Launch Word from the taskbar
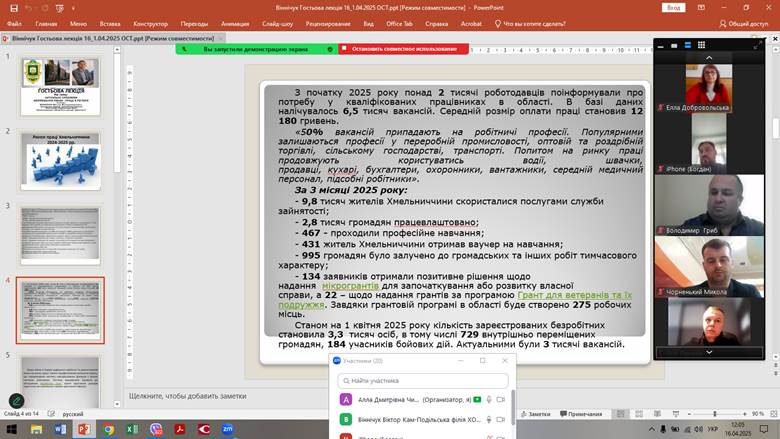The width and height of the screenshot is (780, 439). [62, 429]
